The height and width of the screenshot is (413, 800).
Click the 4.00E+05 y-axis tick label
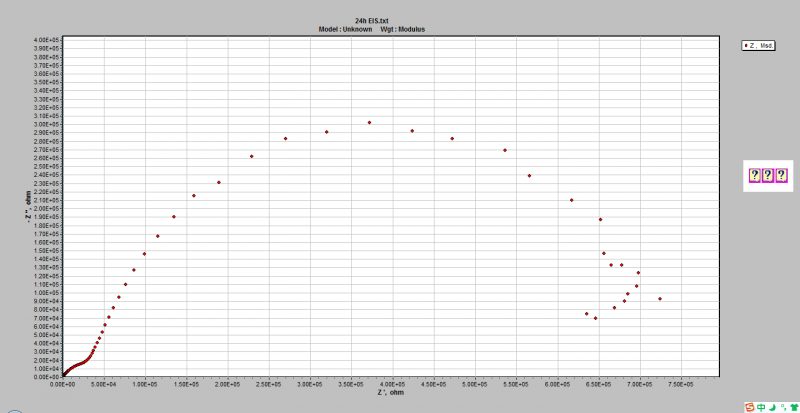pyautogui.click(x=46, y=40)
